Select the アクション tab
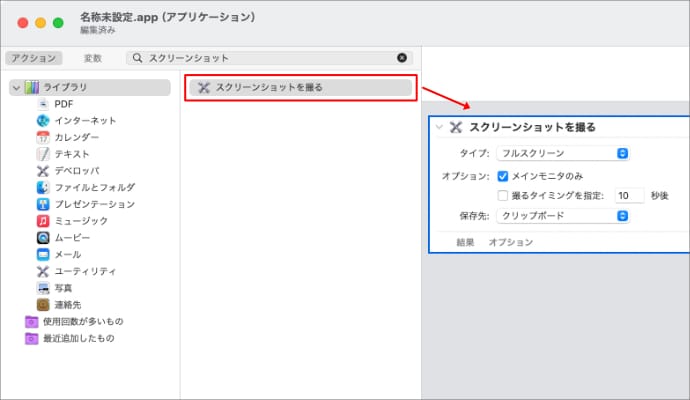 (x=33, y=58)
